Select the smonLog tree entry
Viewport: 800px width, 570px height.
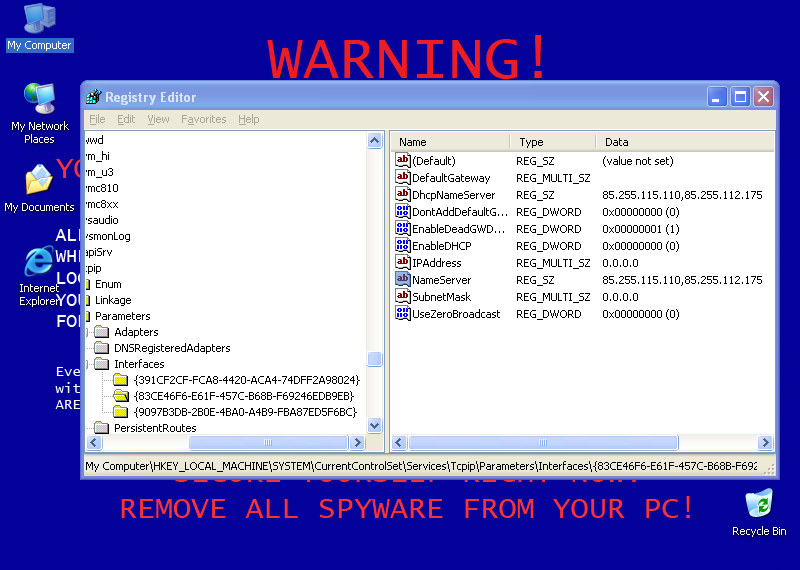tap(108, 236)
